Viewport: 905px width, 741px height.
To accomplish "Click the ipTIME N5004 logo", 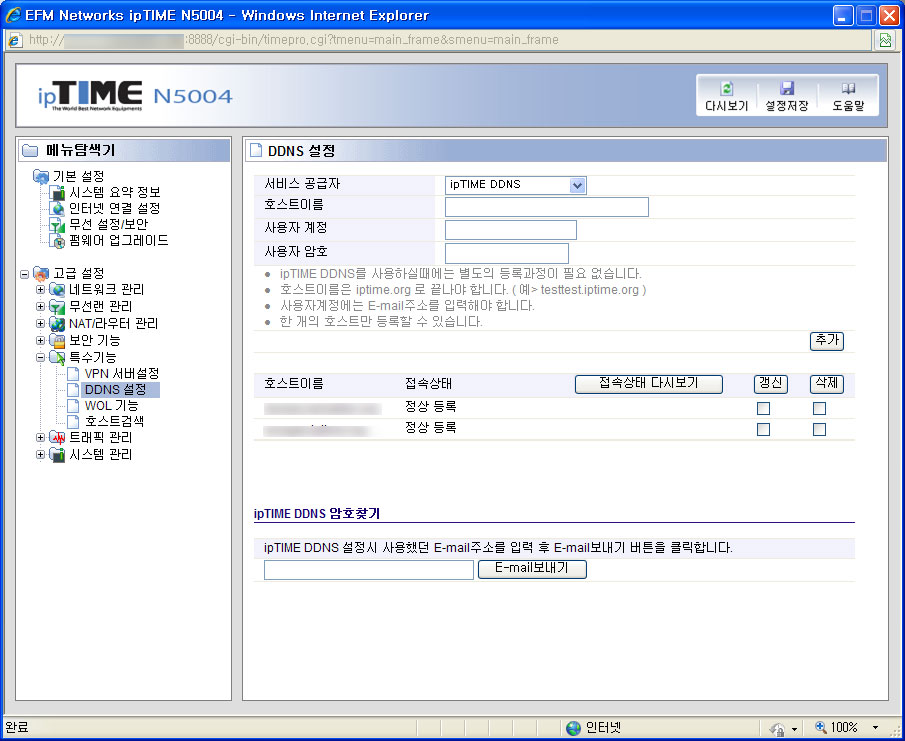I will coord(135,96).
